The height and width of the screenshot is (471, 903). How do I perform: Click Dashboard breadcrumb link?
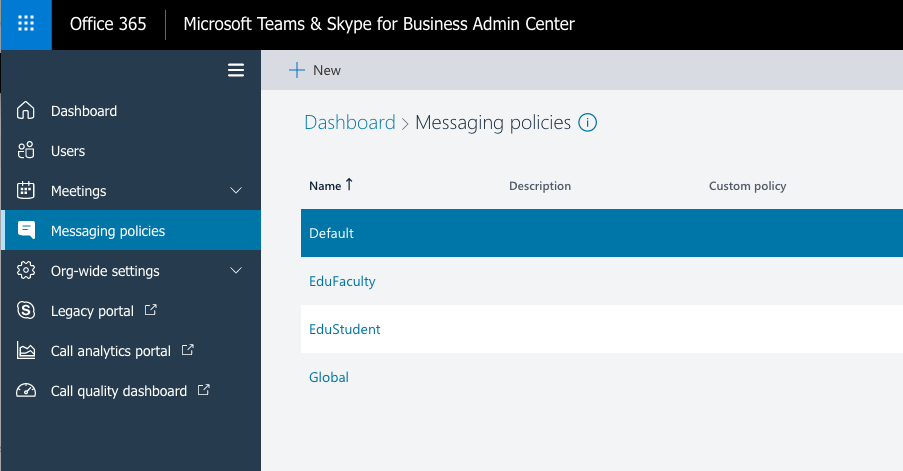pyautogui.click(x=350, y=123)
